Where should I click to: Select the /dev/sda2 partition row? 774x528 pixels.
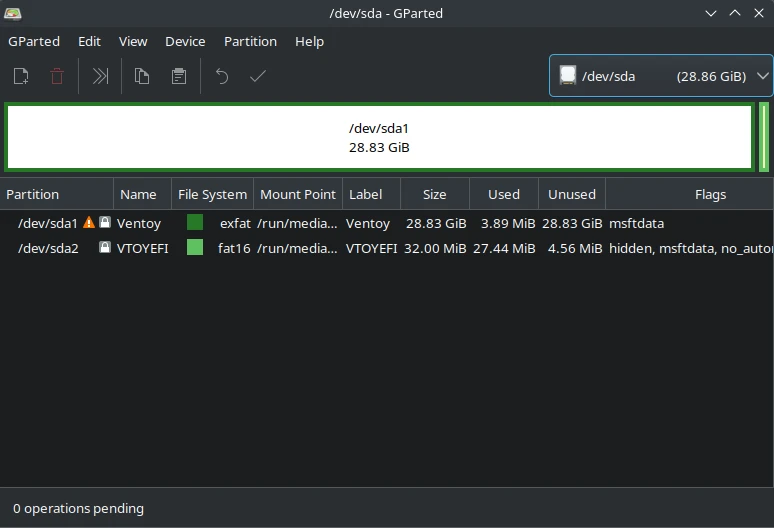[x=387, y=248]
